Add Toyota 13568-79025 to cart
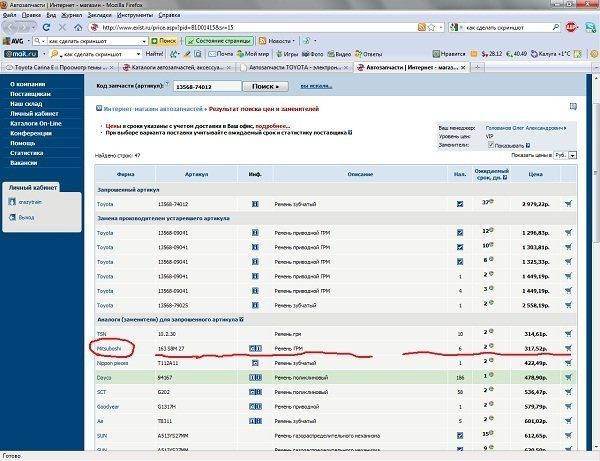This screenshot has height=461, width=600. [568, 303]
